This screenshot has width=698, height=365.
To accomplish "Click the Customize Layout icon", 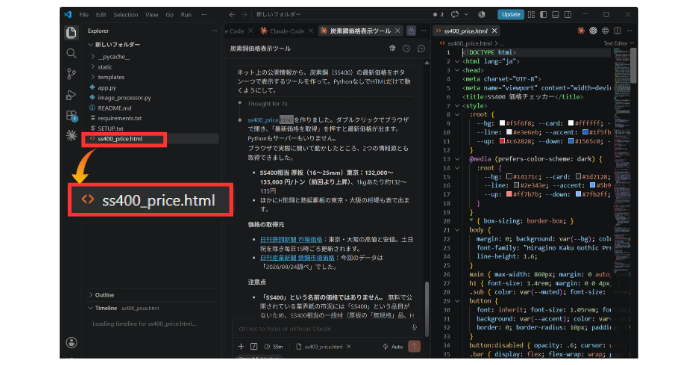I will point(531,15).
